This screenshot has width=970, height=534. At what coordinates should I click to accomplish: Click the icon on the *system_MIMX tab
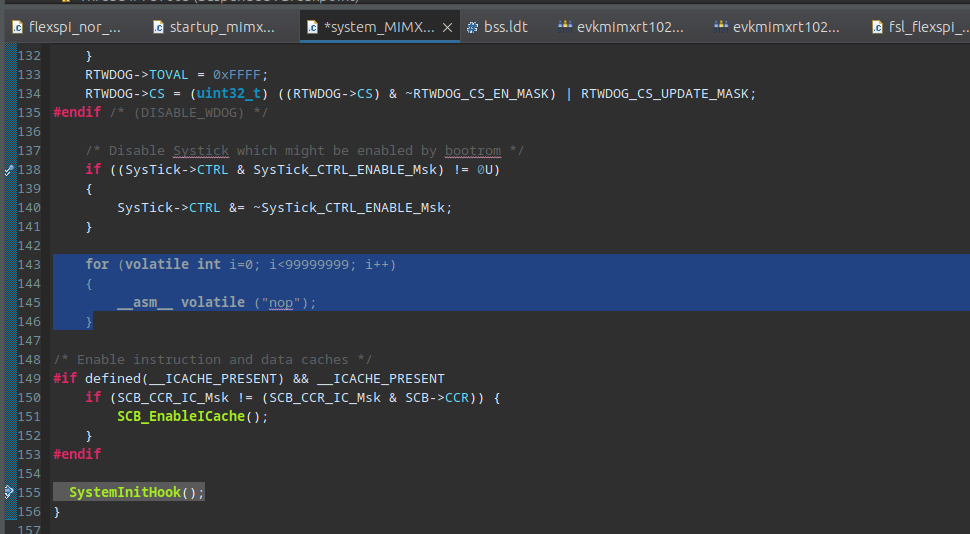(x=313, y=28)
